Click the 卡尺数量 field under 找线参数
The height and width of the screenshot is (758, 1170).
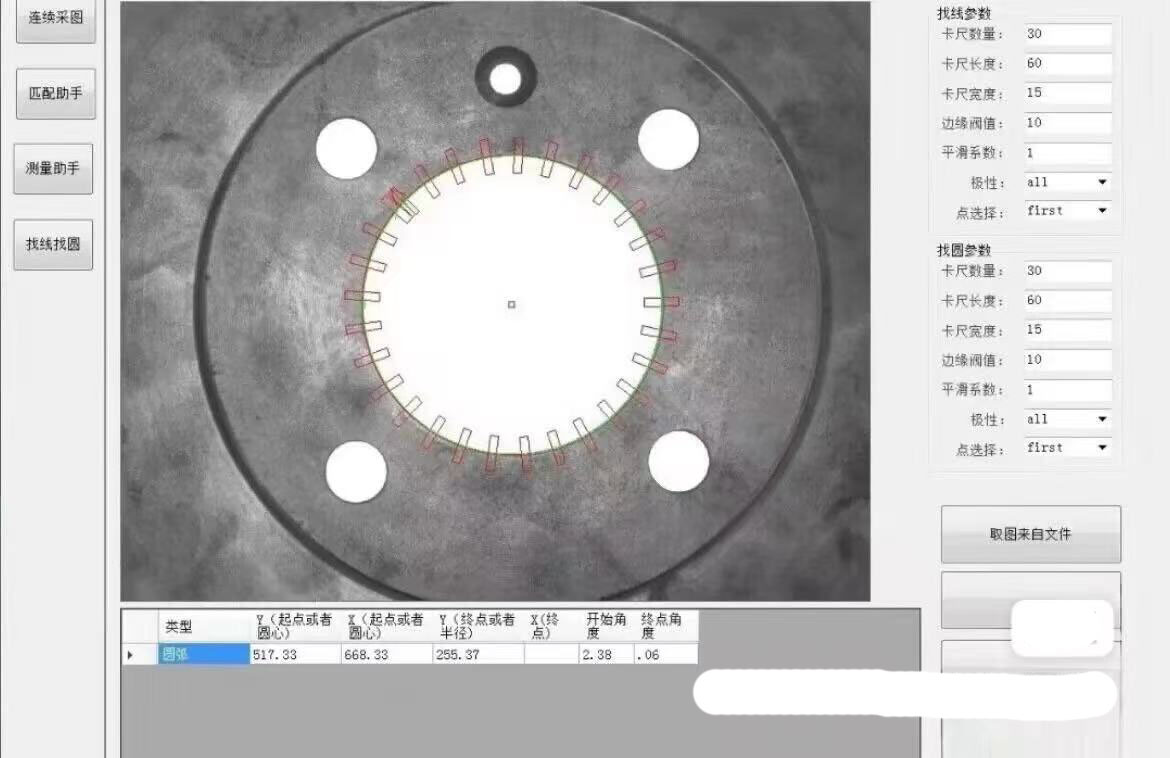coord(1067,34)
